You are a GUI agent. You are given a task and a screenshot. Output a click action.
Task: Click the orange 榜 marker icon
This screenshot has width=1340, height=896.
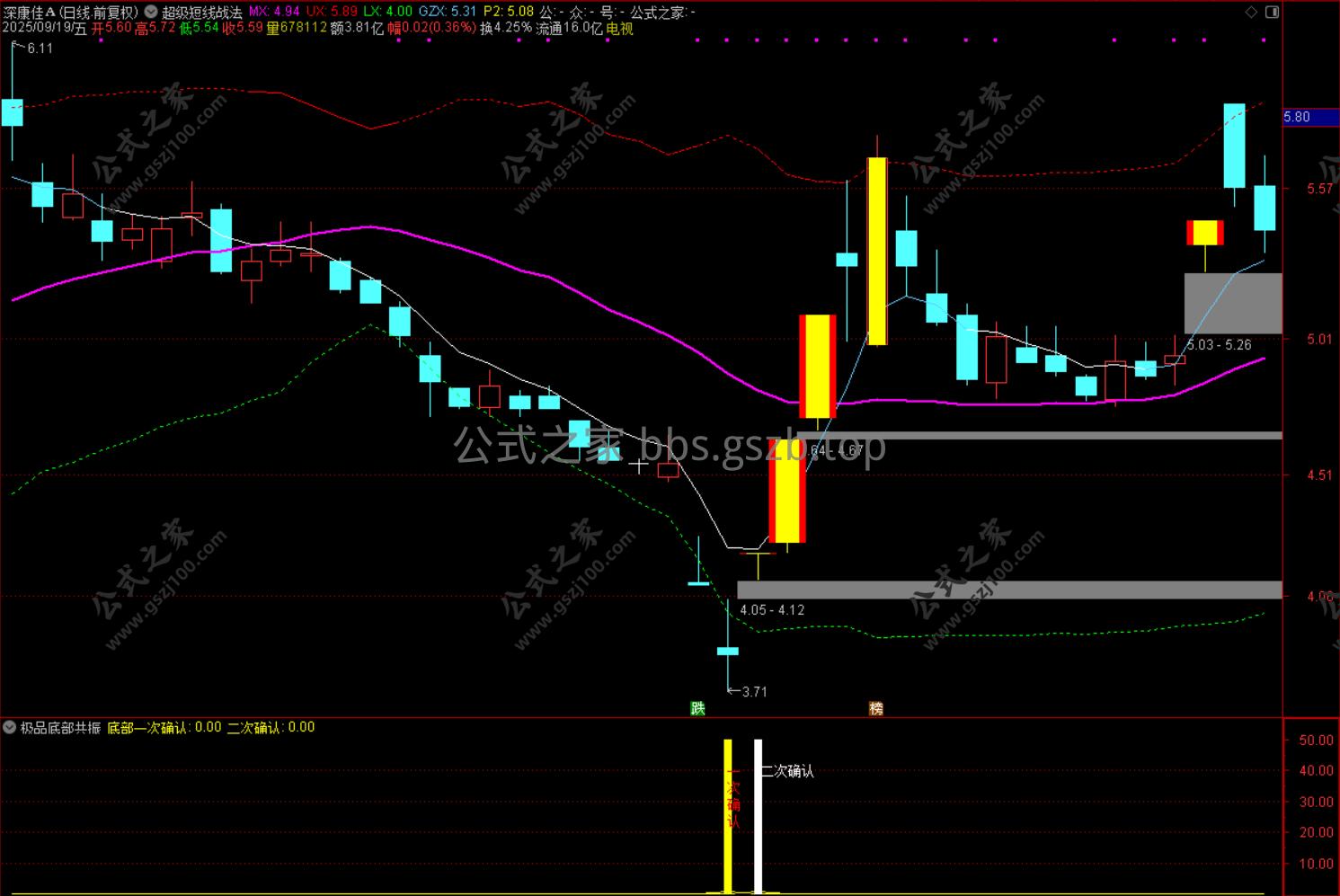click(x=876, y=708)
